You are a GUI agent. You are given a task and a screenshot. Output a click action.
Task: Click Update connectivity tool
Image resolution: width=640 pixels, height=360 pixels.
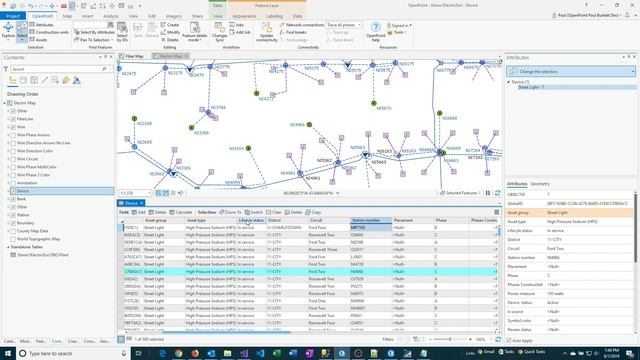pyautogui.click(x=267, y=32)
